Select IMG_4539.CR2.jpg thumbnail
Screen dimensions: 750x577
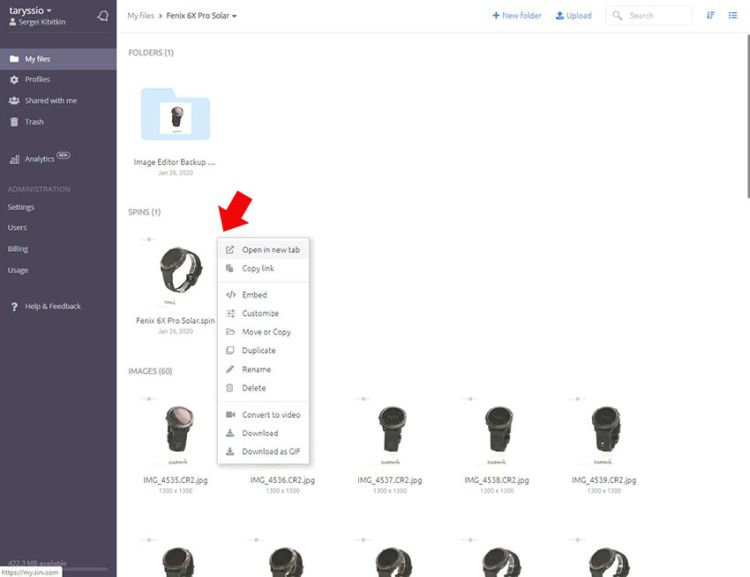(606, 429)
